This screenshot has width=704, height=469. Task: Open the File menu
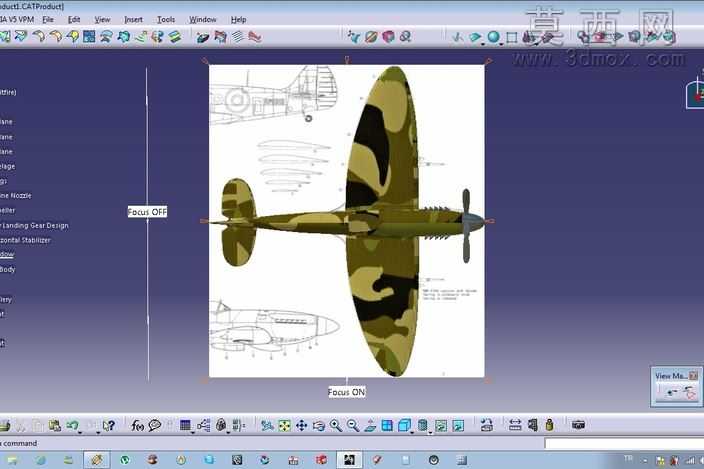tap(48, 20)
